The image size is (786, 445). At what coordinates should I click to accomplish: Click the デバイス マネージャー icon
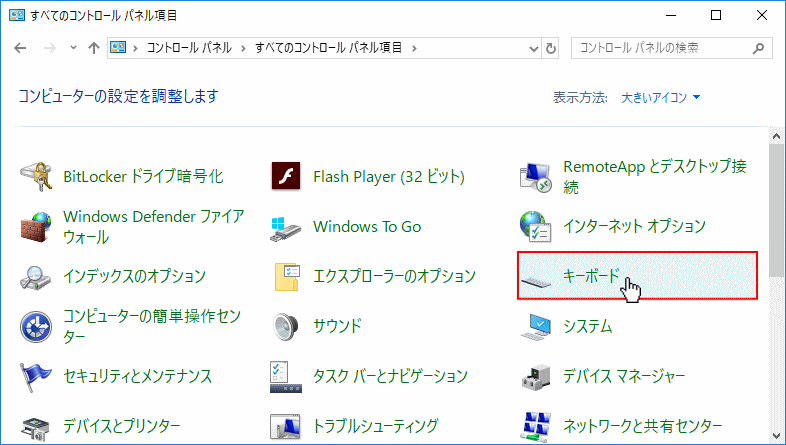pos(535,377)
